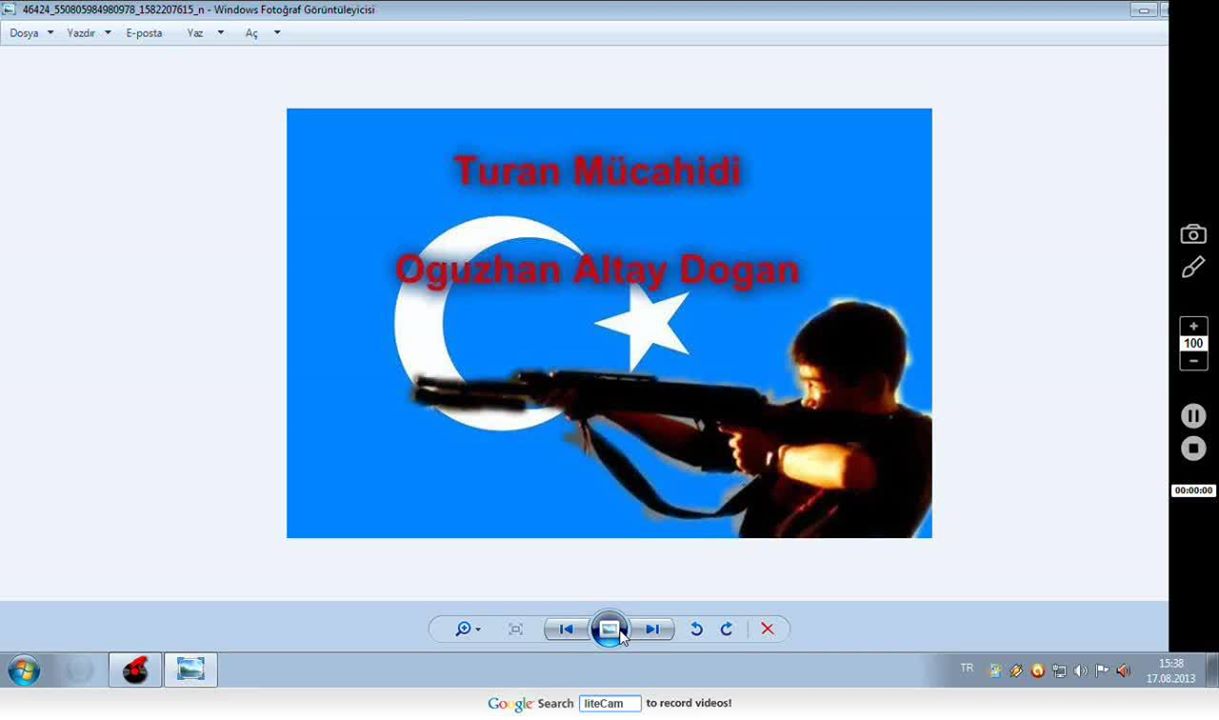Click the actual size fit icon

pos(516,629)
